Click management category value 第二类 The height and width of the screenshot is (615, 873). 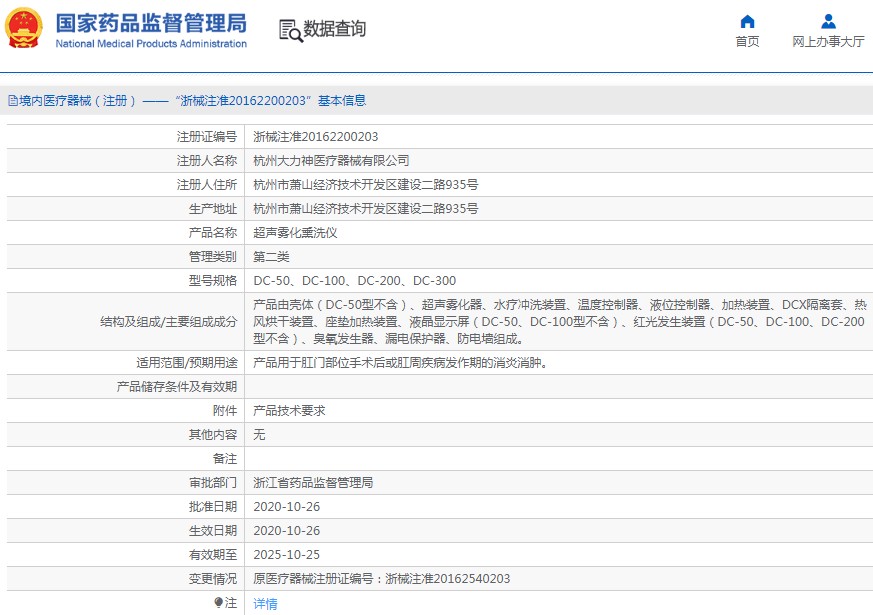pyautogui.click(x=271, y=257)
